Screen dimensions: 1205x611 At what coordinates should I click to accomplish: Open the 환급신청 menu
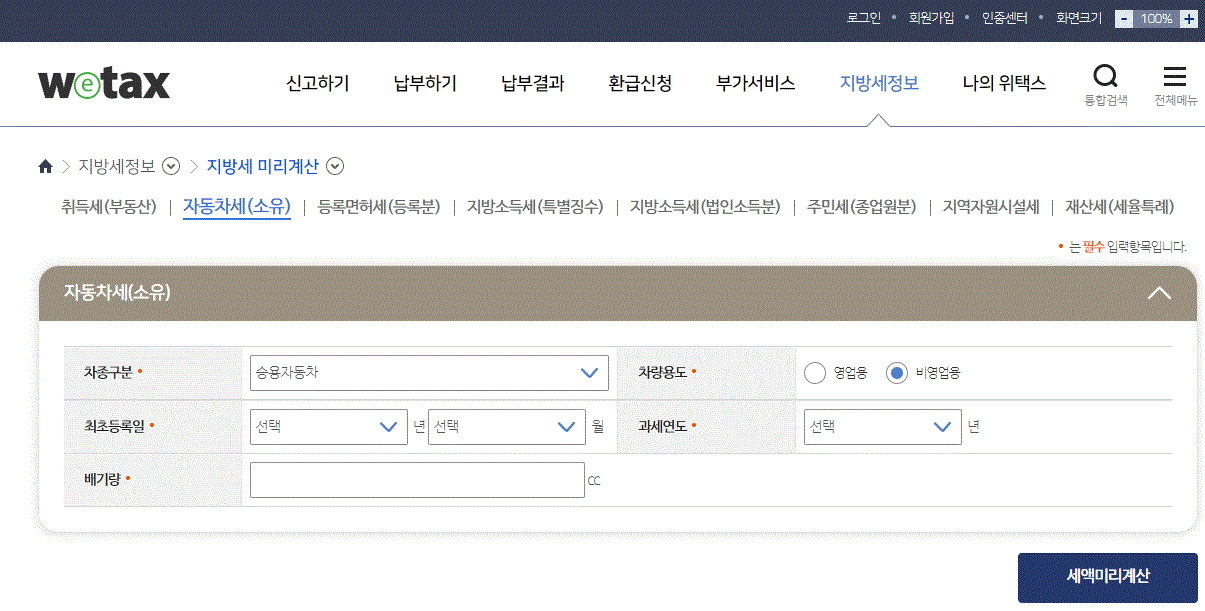click(640, 84)
